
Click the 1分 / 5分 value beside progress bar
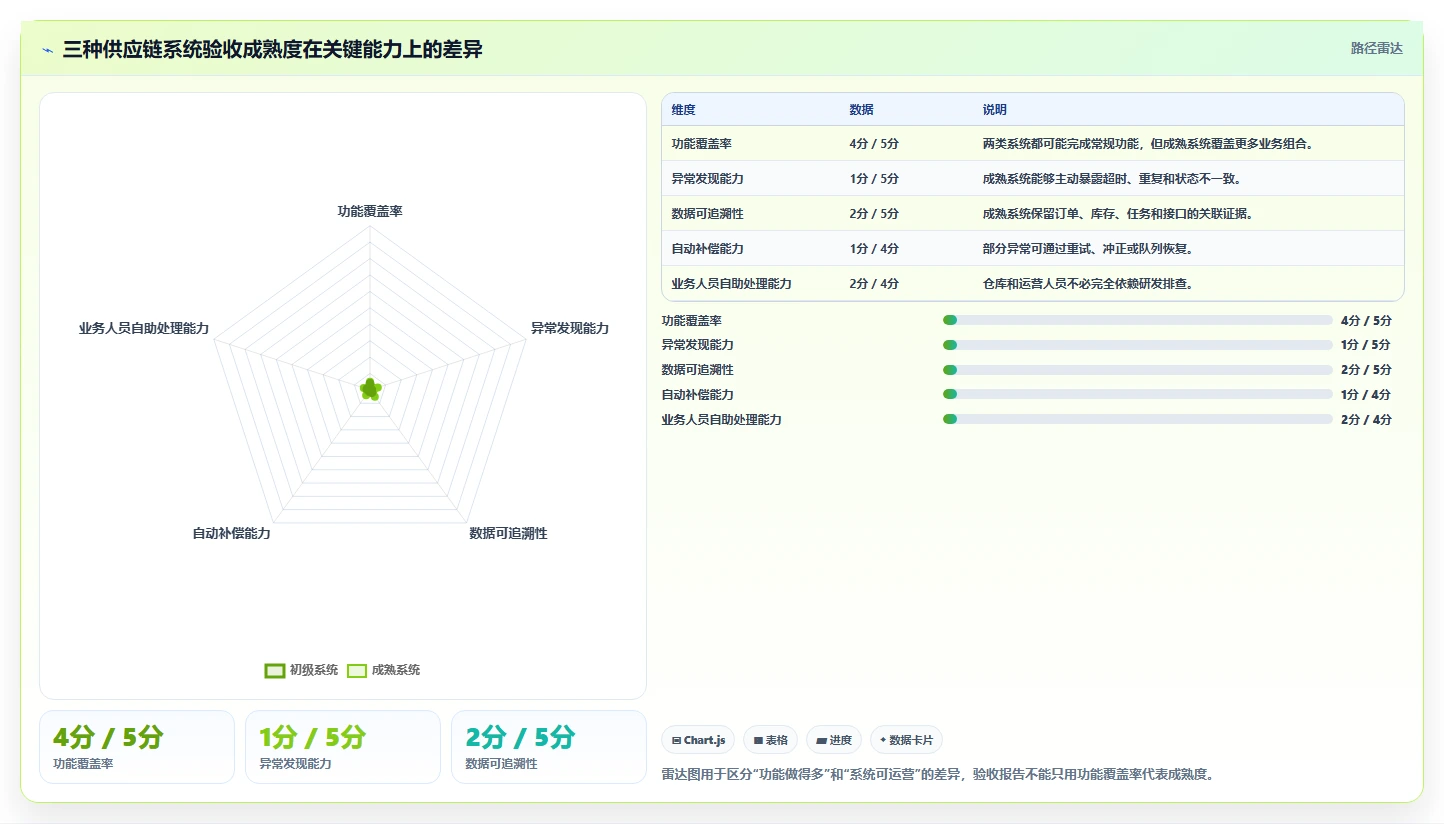point(1366,345)
